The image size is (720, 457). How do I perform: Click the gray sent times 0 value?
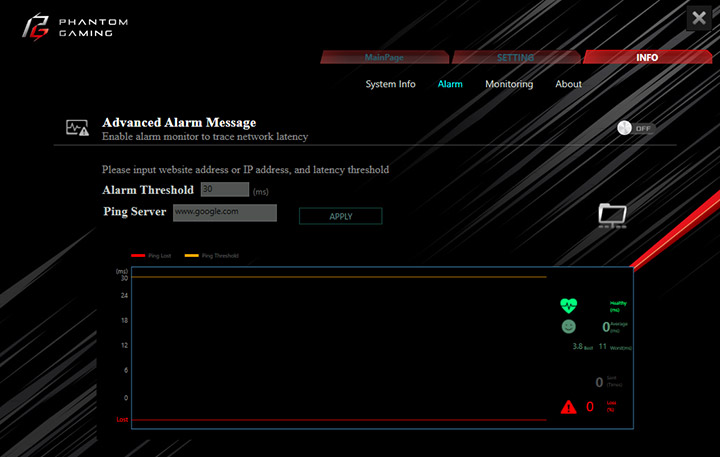599,382
